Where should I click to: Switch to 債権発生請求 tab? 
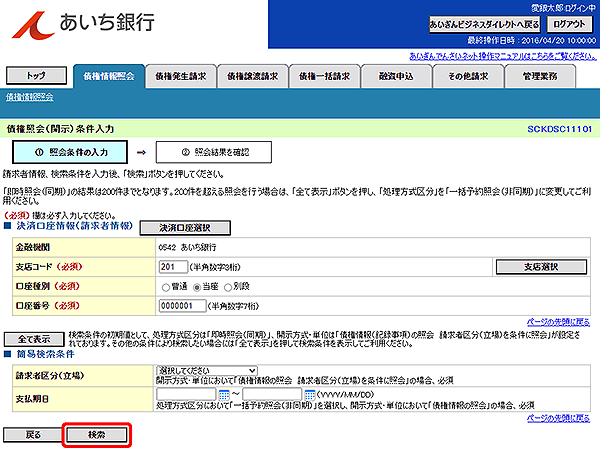point(181,77)
